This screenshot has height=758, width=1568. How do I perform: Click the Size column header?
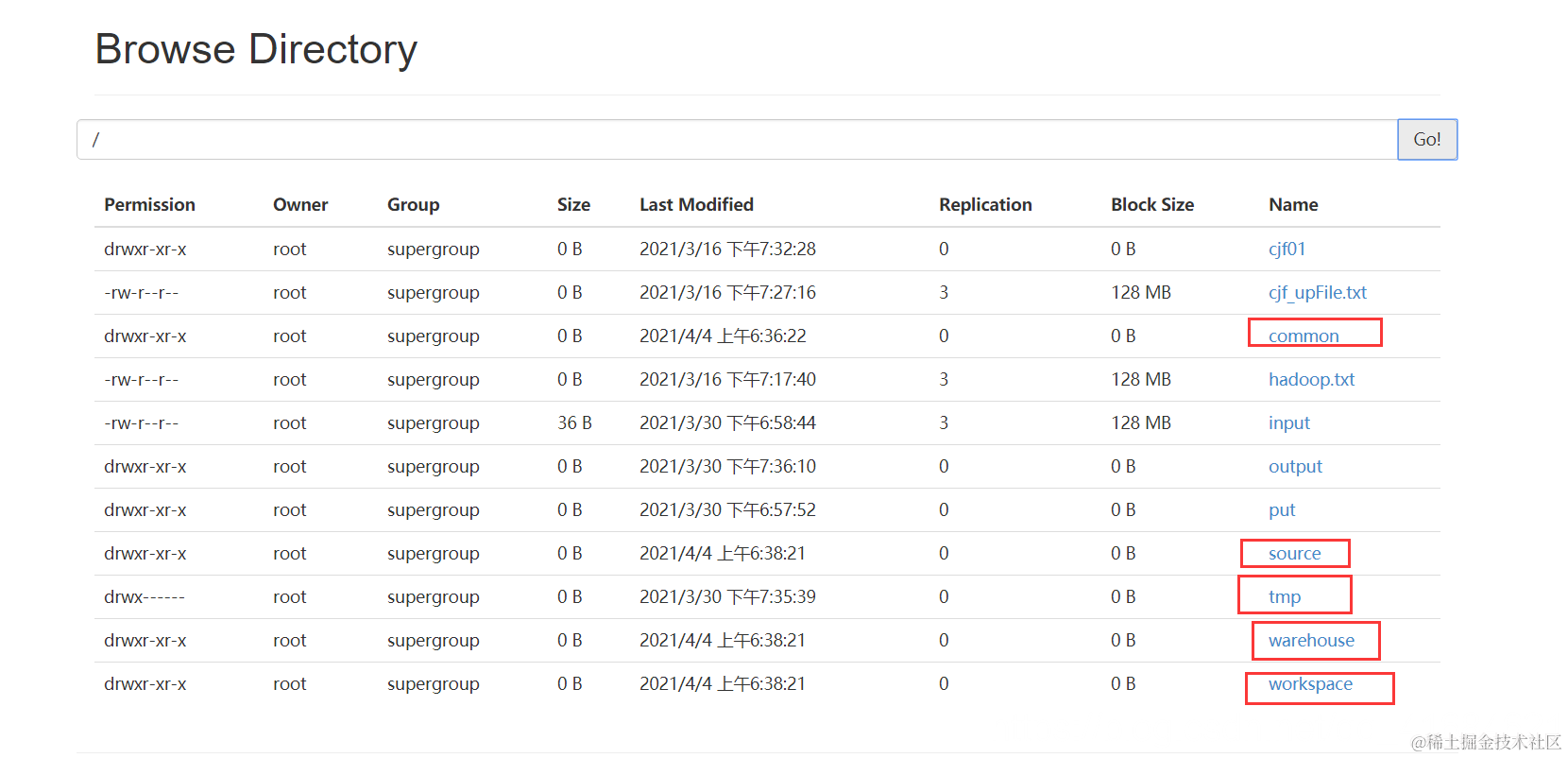pyautogui.click(x=573, y=204)
